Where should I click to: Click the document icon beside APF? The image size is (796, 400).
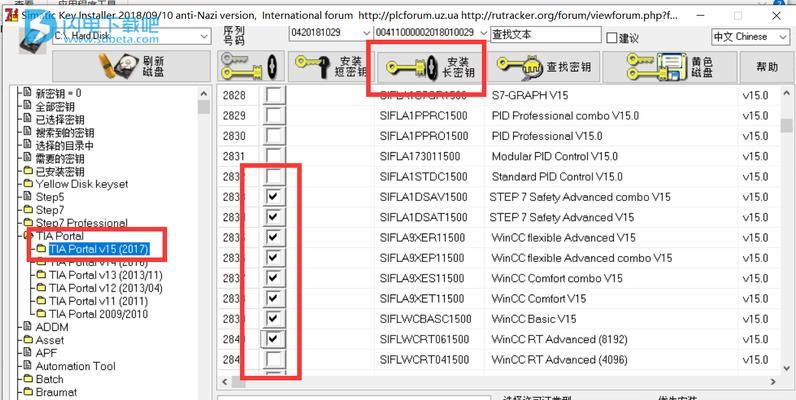tap(28, 352)
